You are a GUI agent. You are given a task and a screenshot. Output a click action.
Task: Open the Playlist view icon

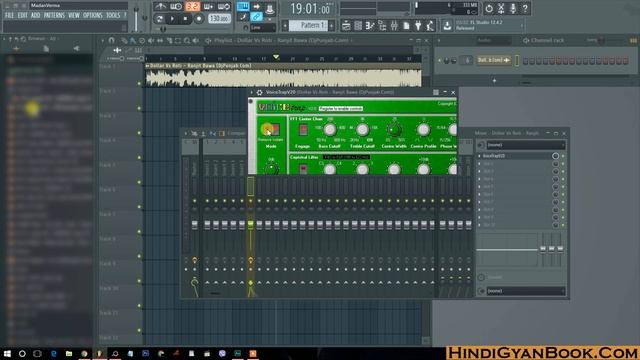tap(346, 26)
